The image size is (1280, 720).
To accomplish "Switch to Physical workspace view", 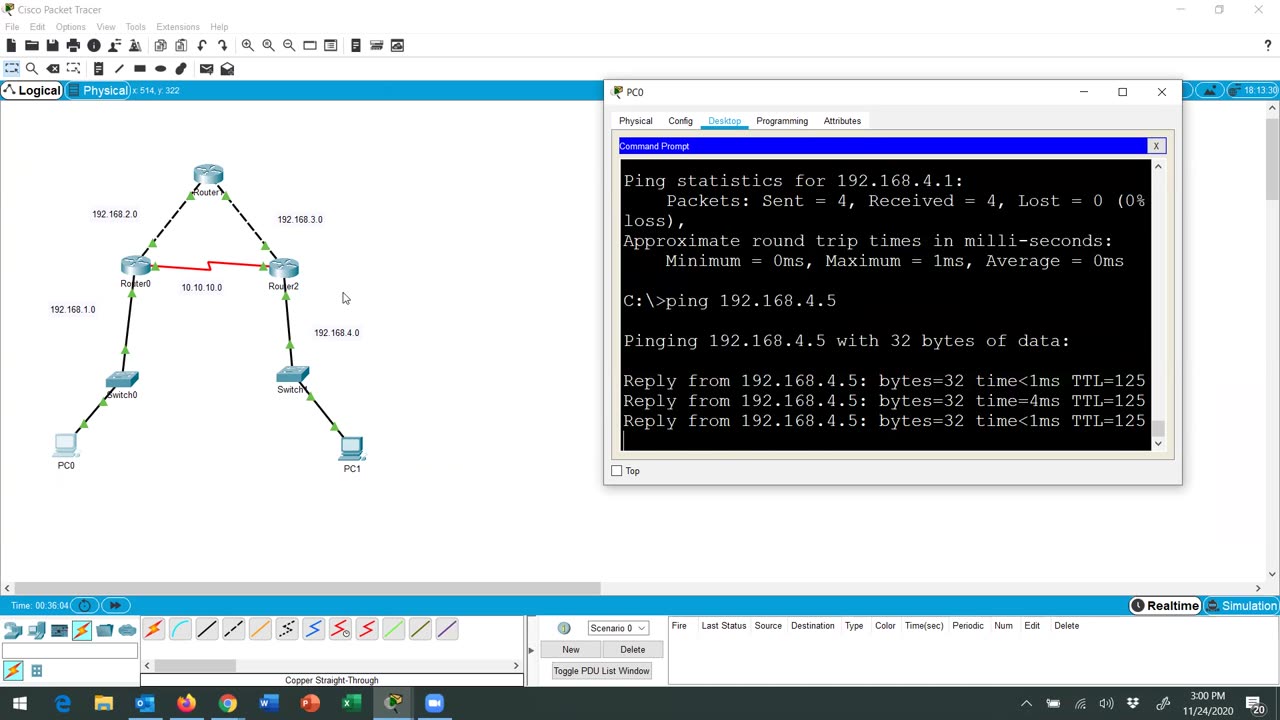I will [x=99, y=91].
